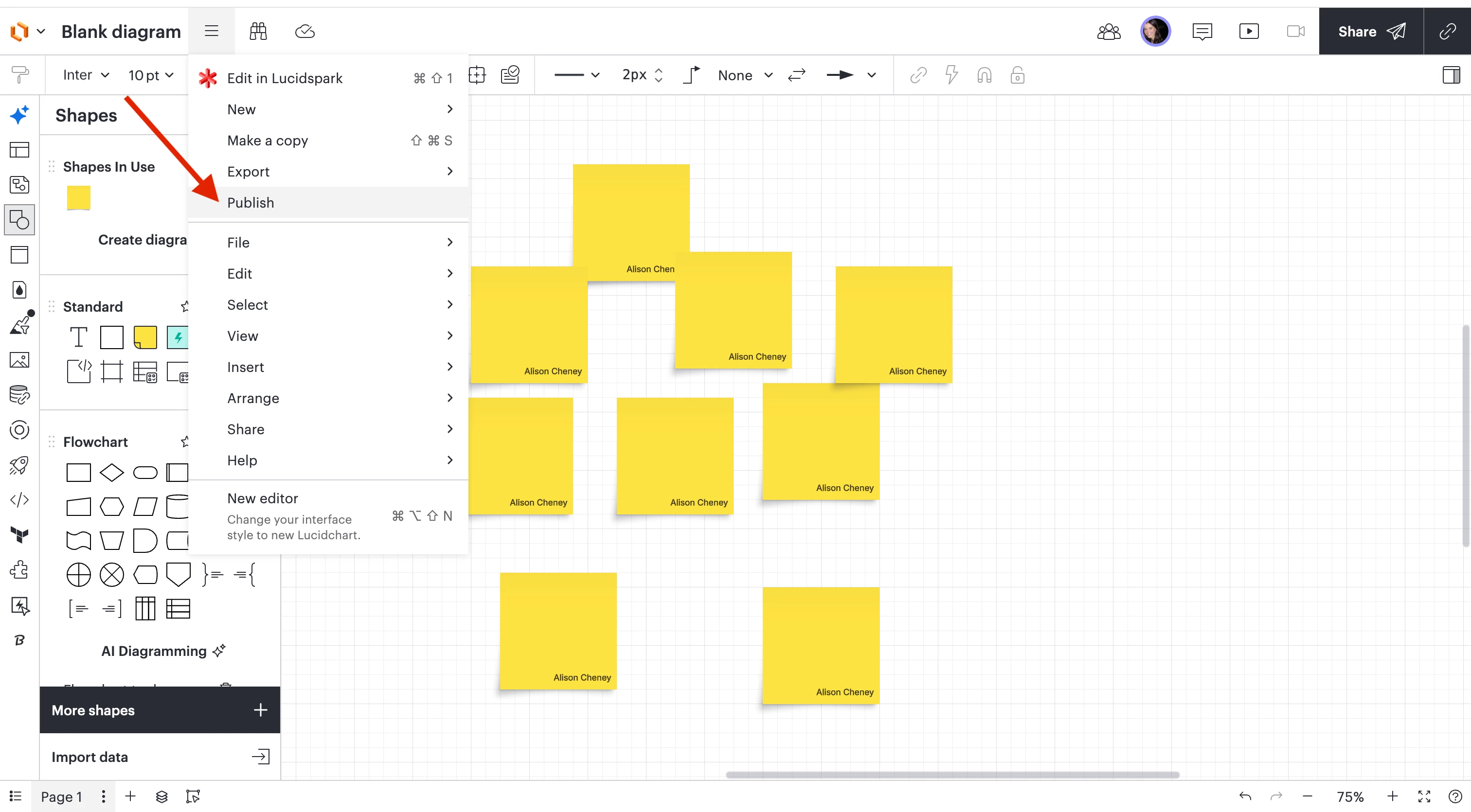Expand the Export submenu
This screenshot has height=812, width=1471.
pos(328,171)
